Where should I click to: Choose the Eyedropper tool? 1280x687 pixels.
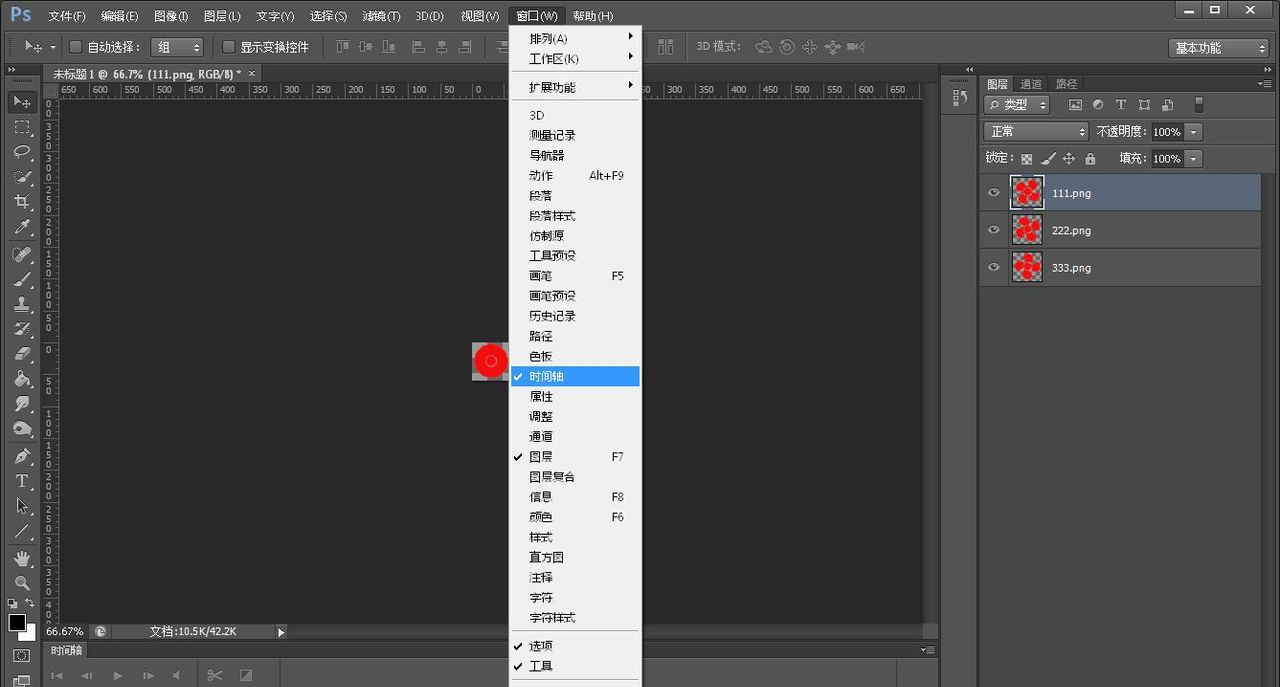pyautogui.click(x=22, y=227)
